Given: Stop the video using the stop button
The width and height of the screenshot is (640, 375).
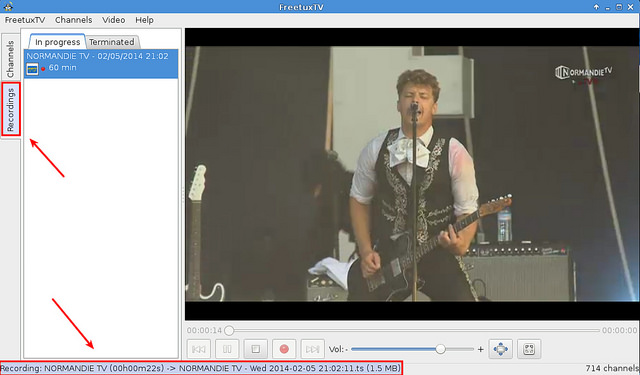Looking at the screenshot, I should click(x=256, y=349).
